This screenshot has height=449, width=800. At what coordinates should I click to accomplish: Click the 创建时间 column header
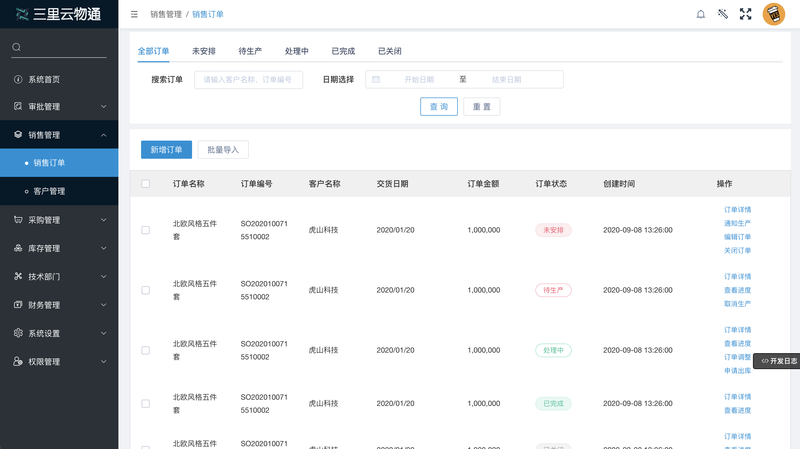click(x=619, y=184)
